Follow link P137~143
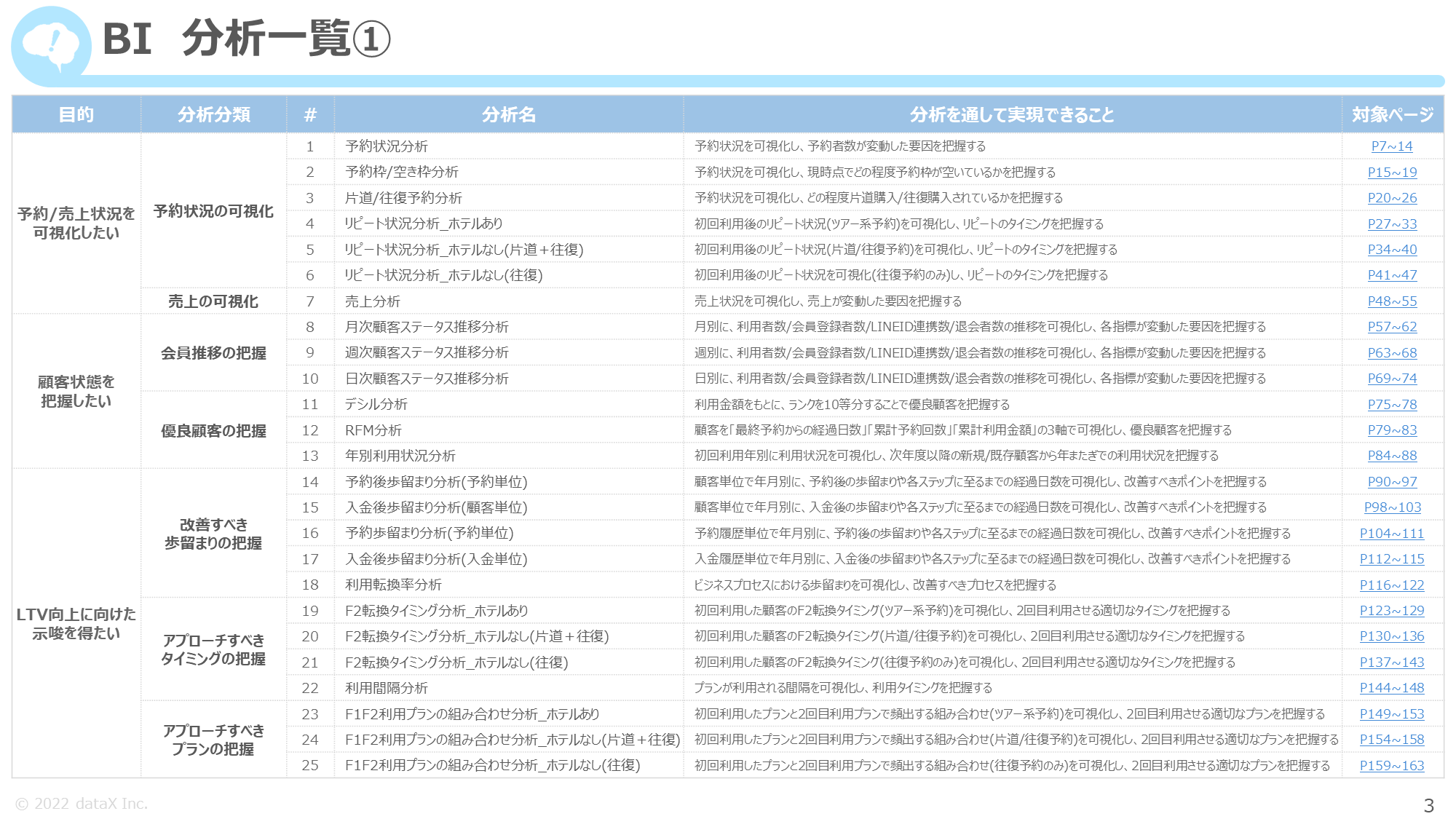The image size is (1456, 819). 1392,662
